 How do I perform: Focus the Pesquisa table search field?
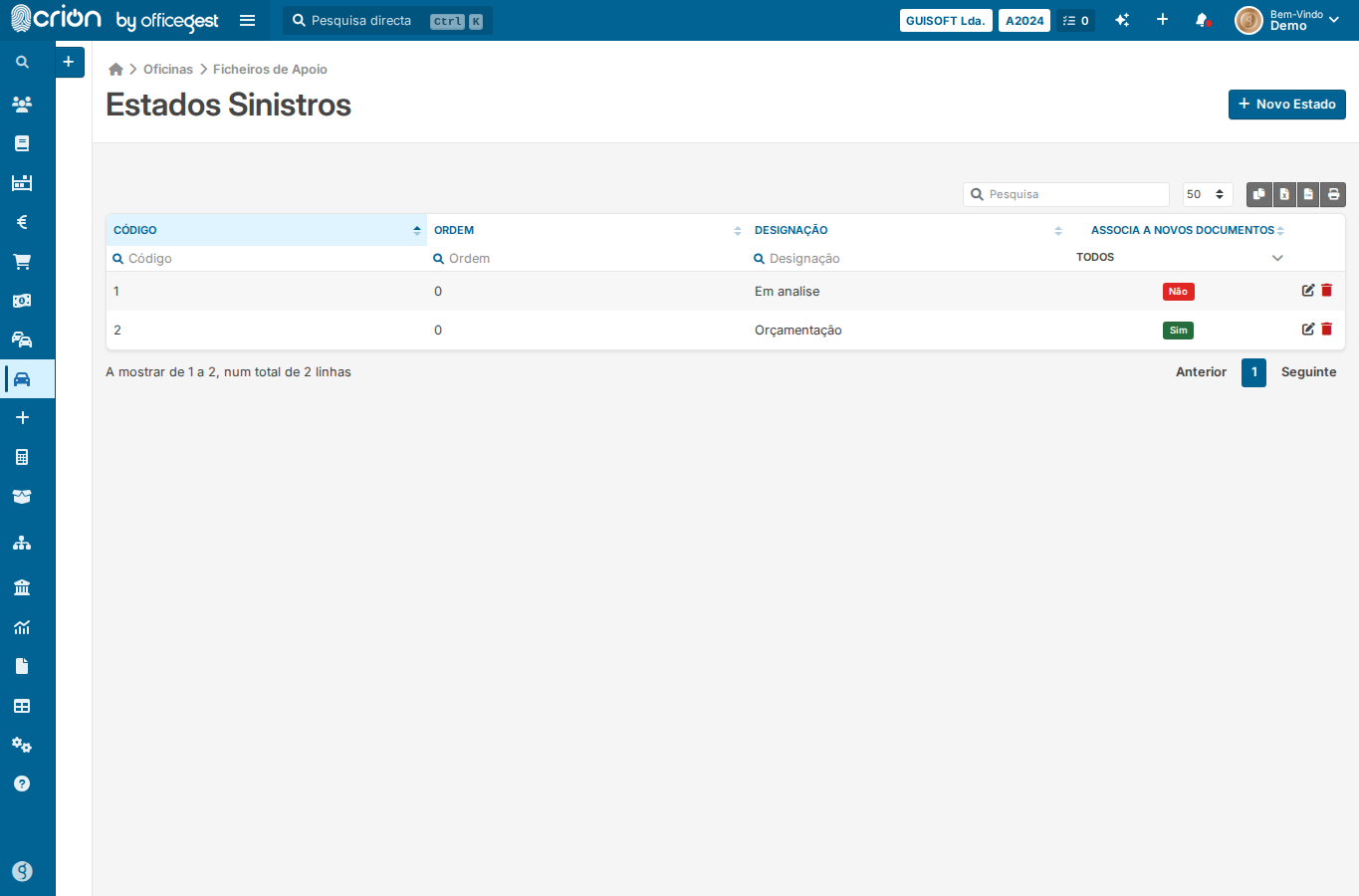[1066, 194]
